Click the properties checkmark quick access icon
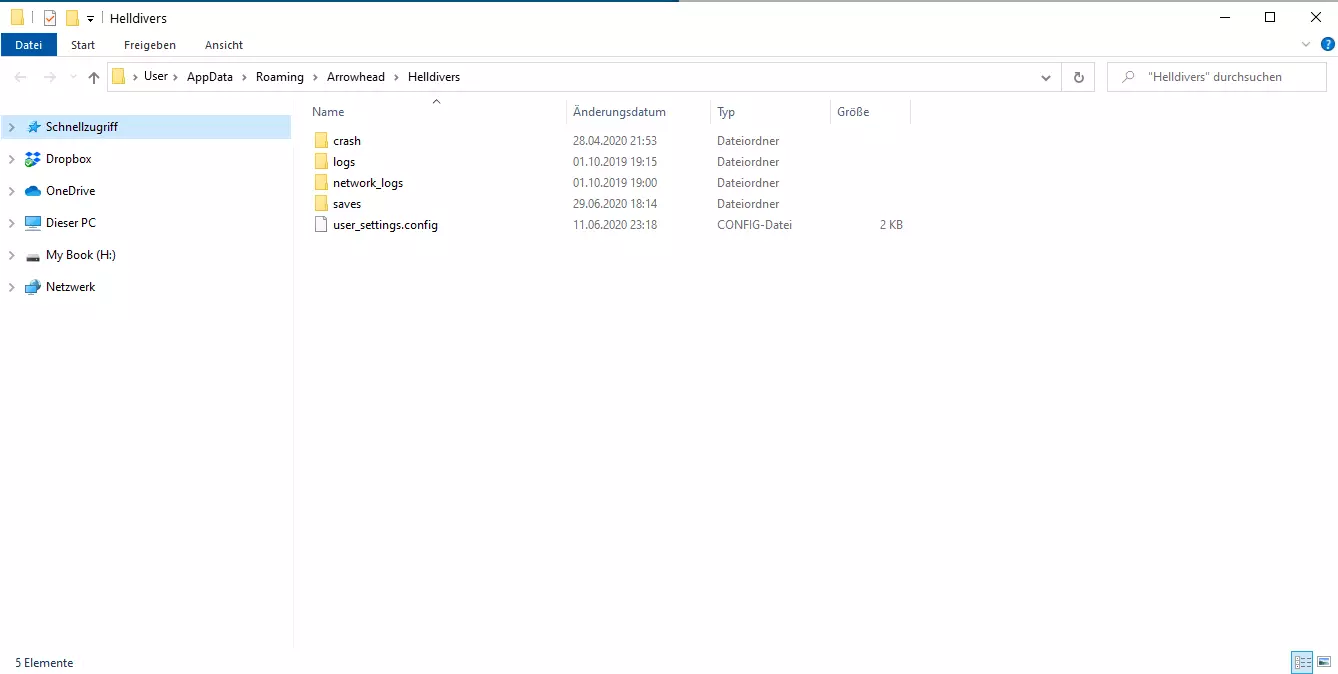The image size is (1338, 674). [50, 18]
